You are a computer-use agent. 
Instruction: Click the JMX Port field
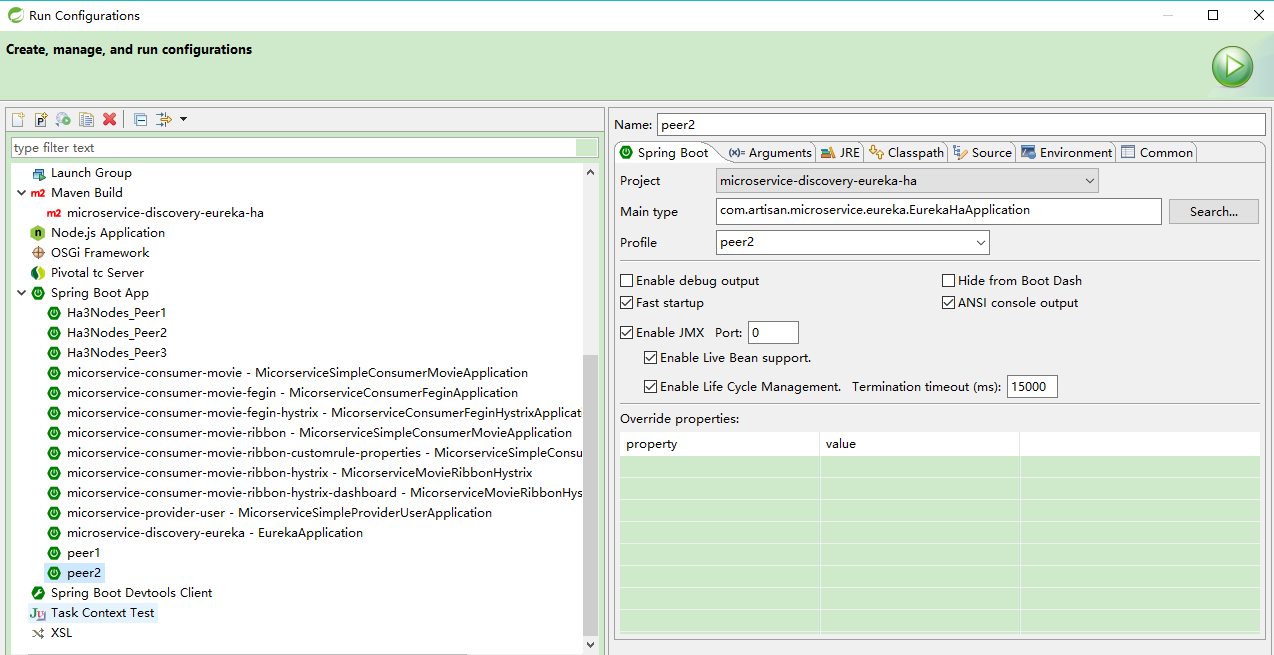773,333
